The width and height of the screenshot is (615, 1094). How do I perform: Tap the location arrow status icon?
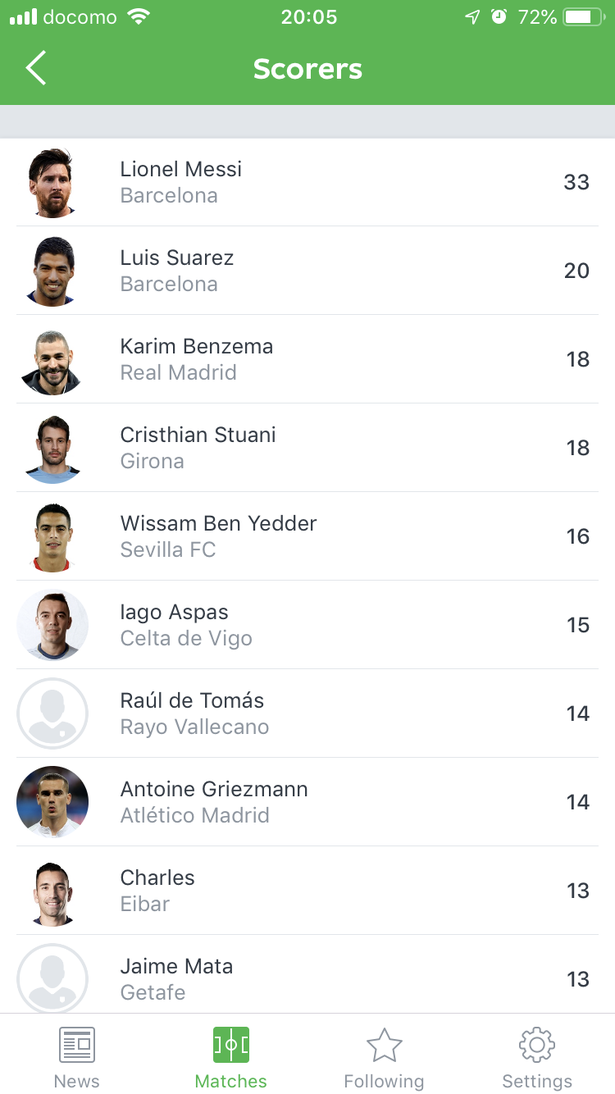(473, 17)
